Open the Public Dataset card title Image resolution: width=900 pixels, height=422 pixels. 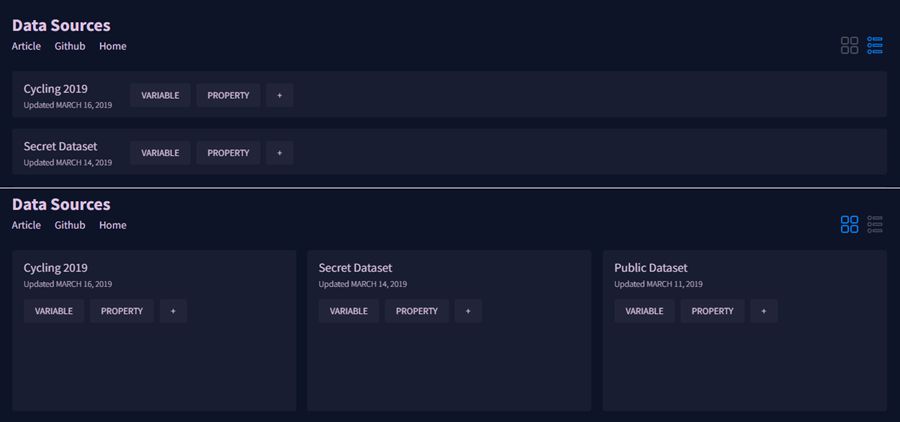pyautogui.click(x=651, y=268)
